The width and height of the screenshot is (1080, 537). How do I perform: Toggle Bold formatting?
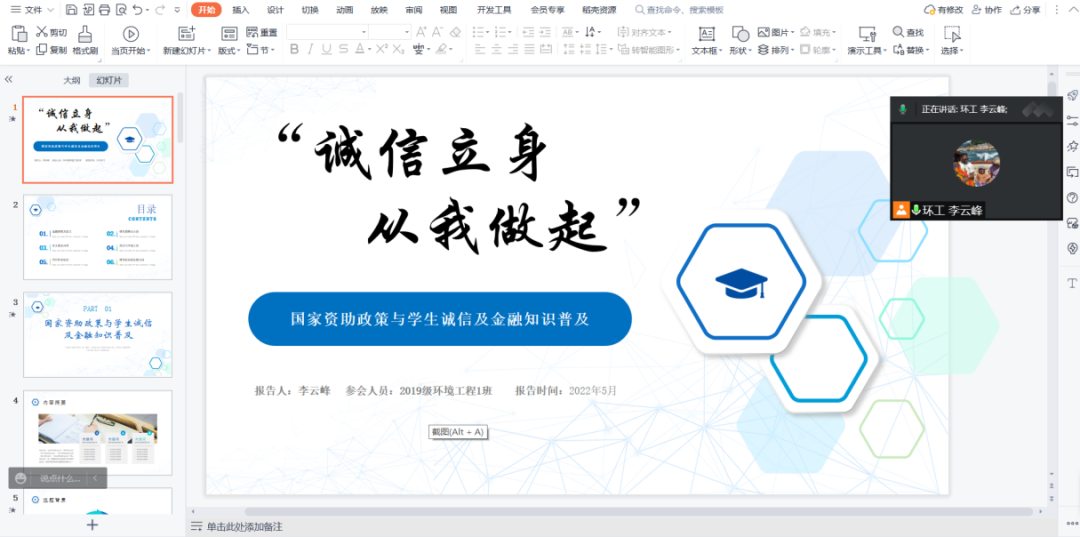[295, 50]
